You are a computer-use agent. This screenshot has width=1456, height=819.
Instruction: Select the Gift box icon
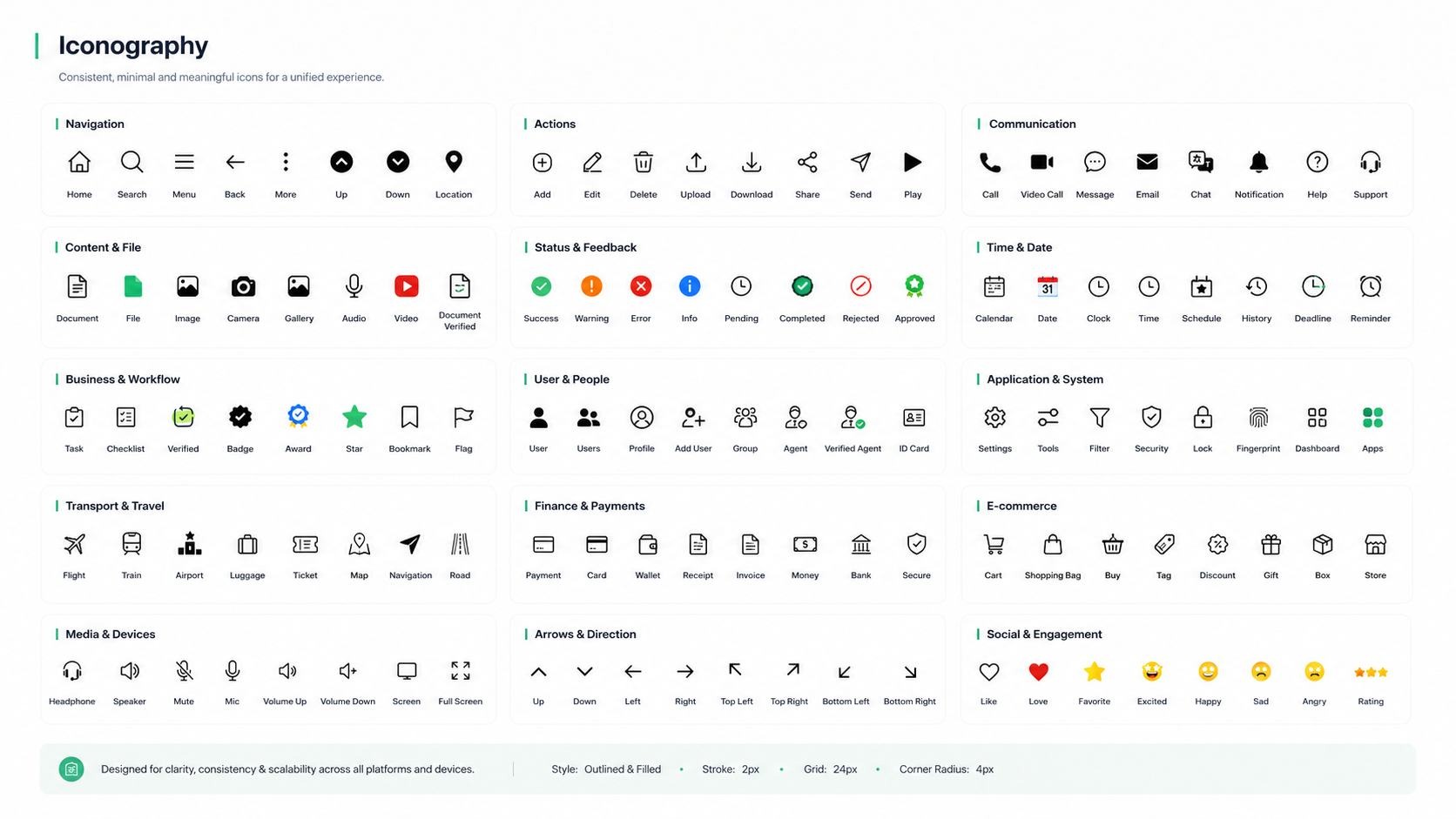click(1271, 545)
